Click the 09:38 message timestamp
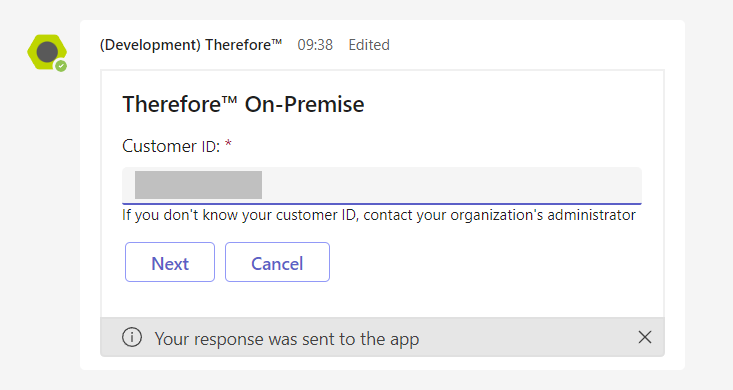This screenshot has height=390, width=733. (x=315, y=45)
